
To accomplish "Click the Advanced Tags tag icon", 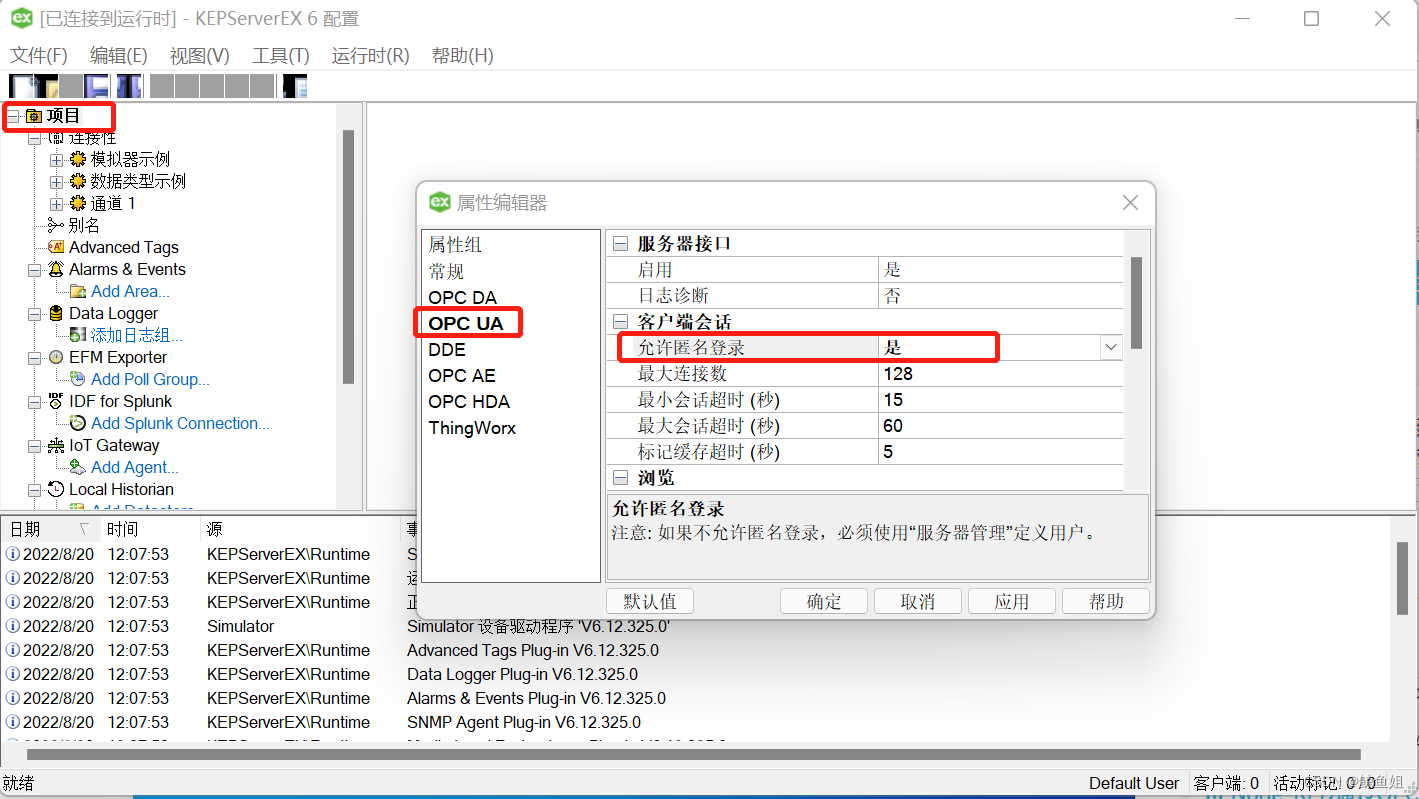I will pyautogui.click(x=56, y=248).
